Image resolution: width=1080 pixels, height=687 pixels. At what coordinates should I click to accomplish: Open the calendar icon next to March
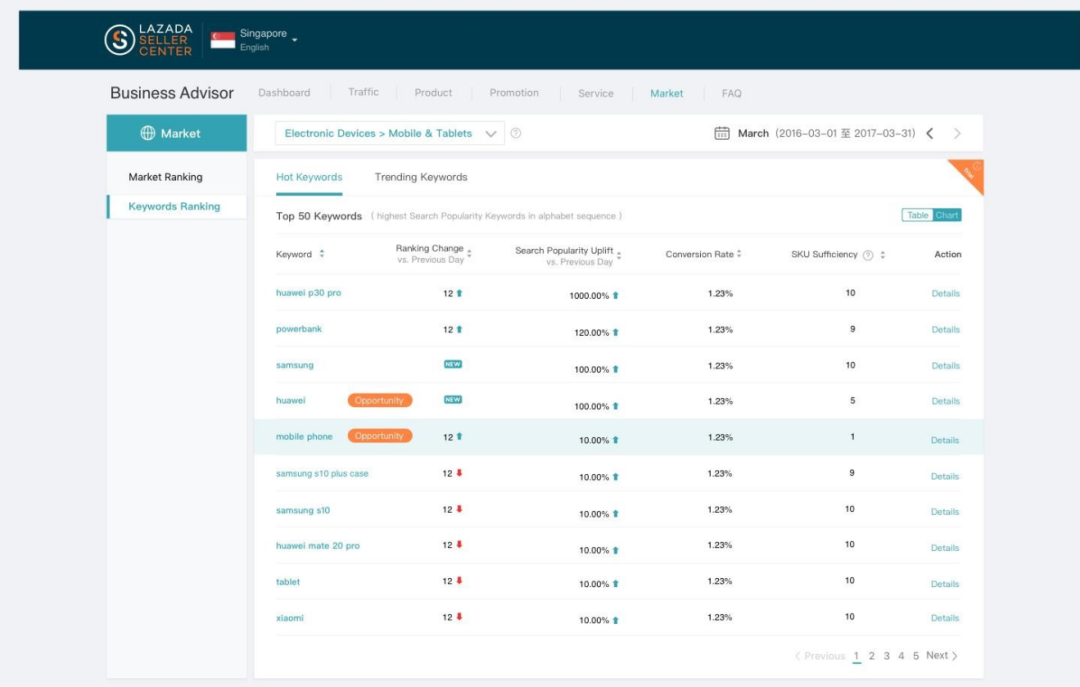pos(722,133)
